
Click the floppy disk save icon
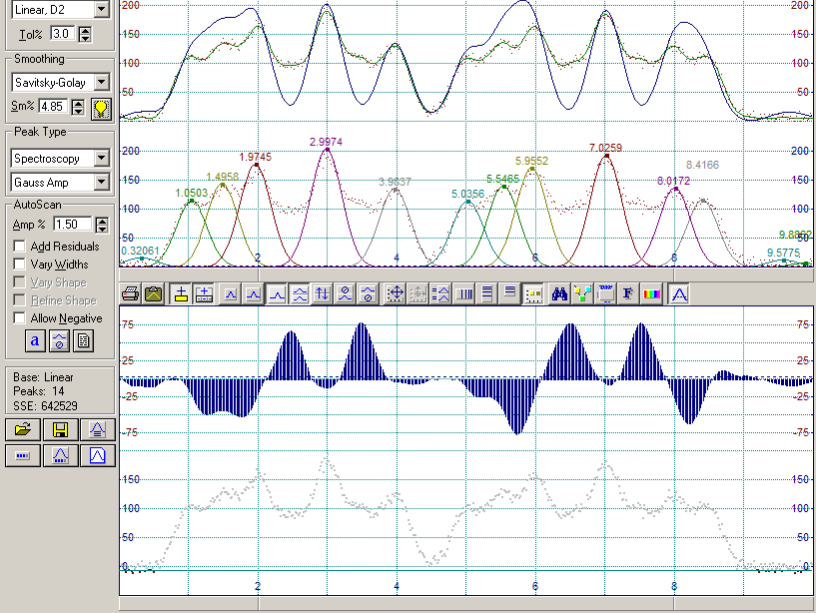tap(60, 430)
